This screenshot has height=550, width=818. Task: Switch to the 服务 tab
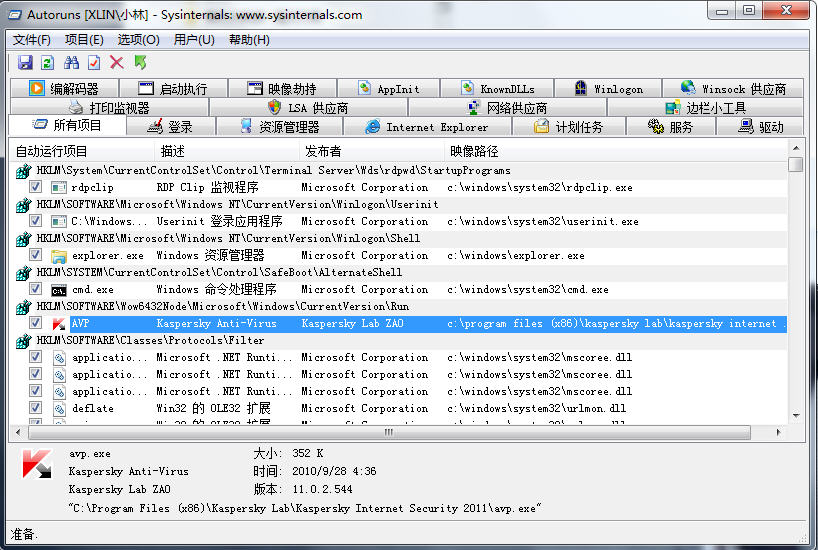coord(670,127)
